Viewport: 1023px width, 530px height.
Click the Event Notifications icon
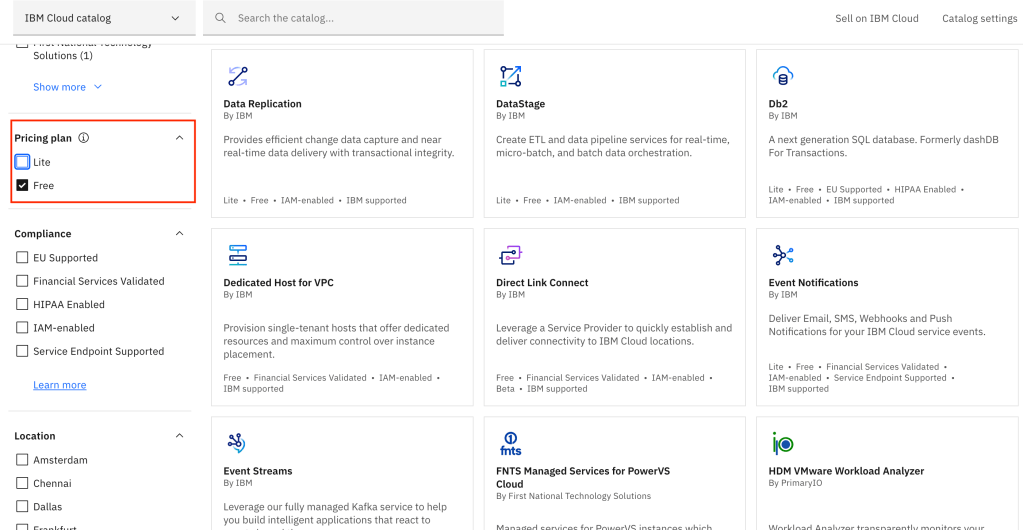(x=782, y=255)
